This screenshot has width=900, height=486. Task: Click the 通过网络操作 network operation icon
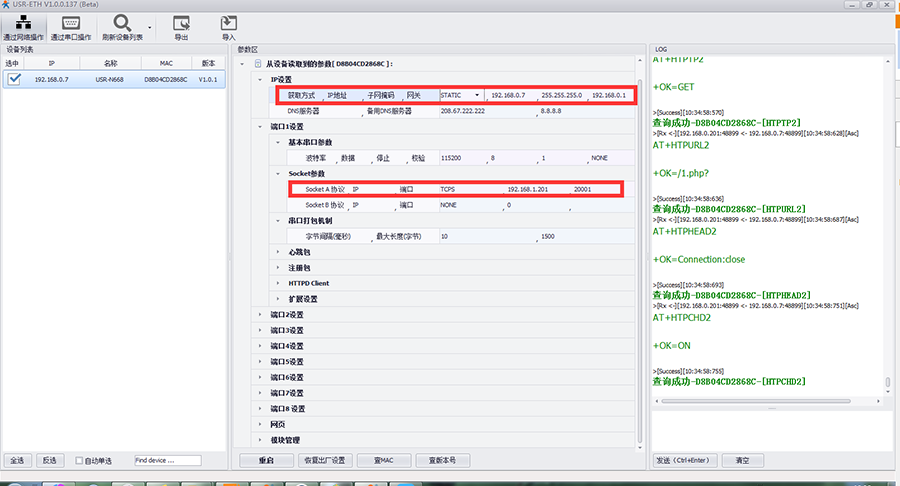tap(22, 22)
